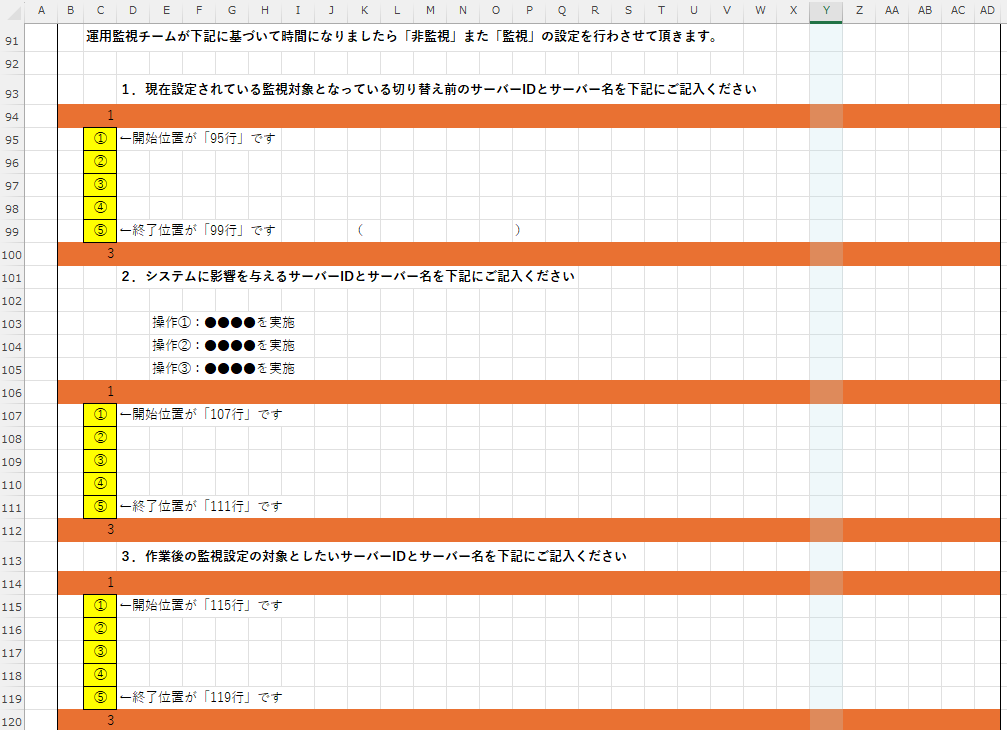Screen dimensions: 1007x730
Task: Click the text 操作③：●●●●を実施
Action: click(x=223, y=369)
